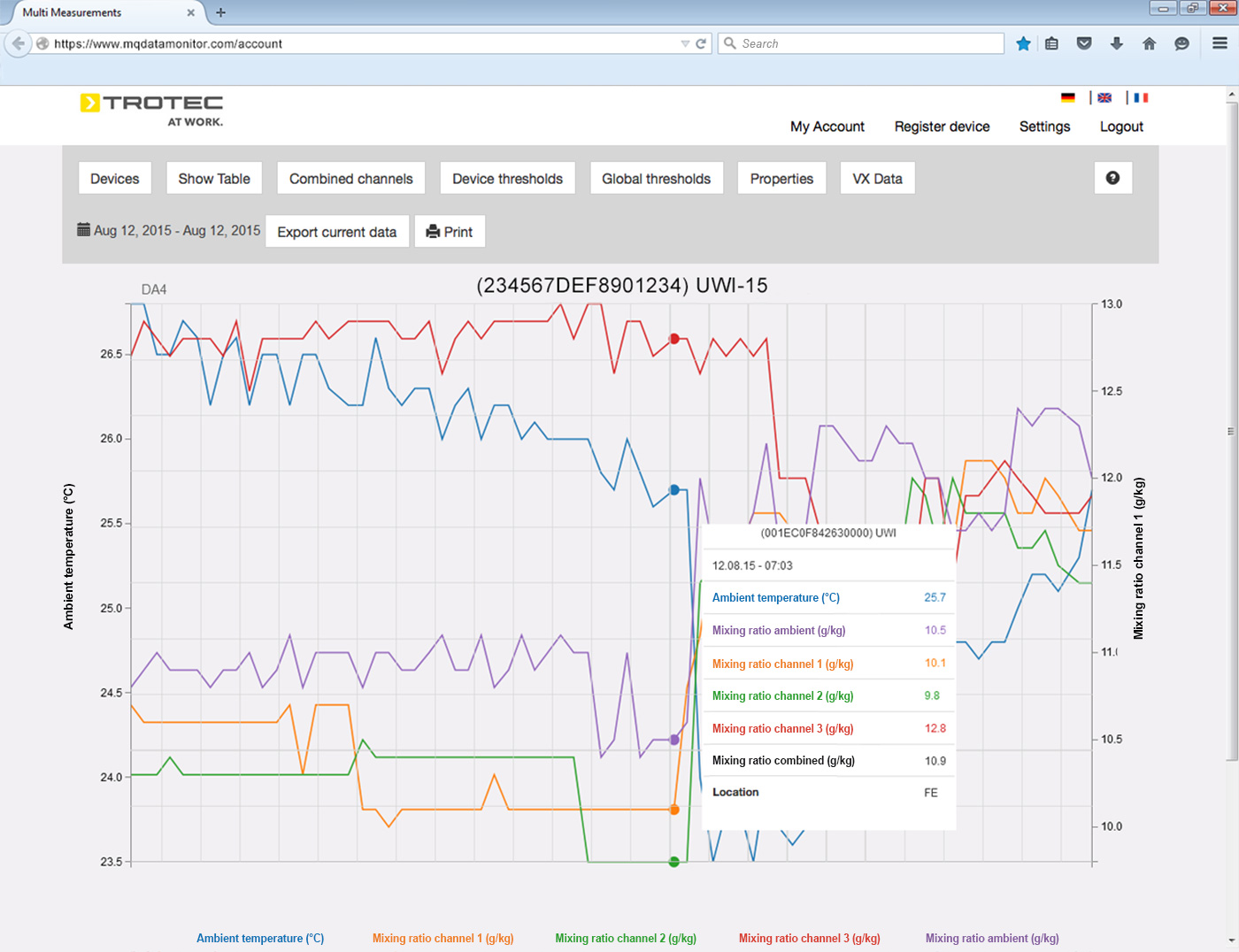The image size is (1239, 952).
Task: Open Global thresholds
Action: click(657, 178)
